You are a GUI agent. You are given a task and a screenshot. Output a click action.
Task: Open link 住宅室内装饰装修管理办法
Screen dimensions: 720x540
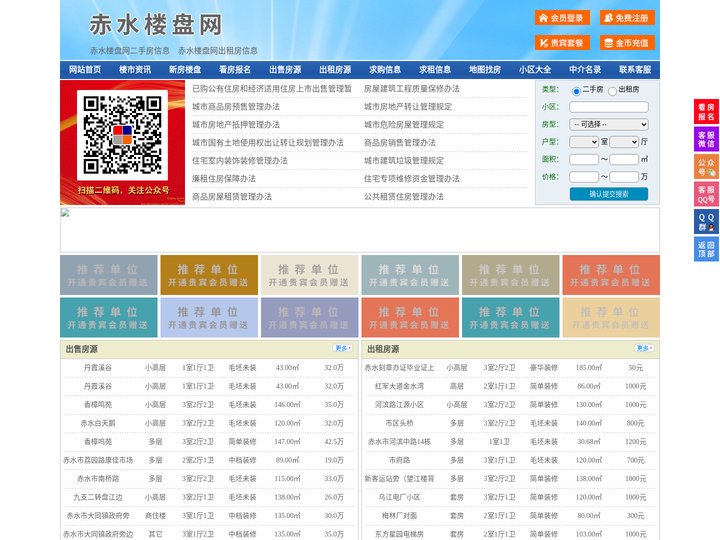240,161
